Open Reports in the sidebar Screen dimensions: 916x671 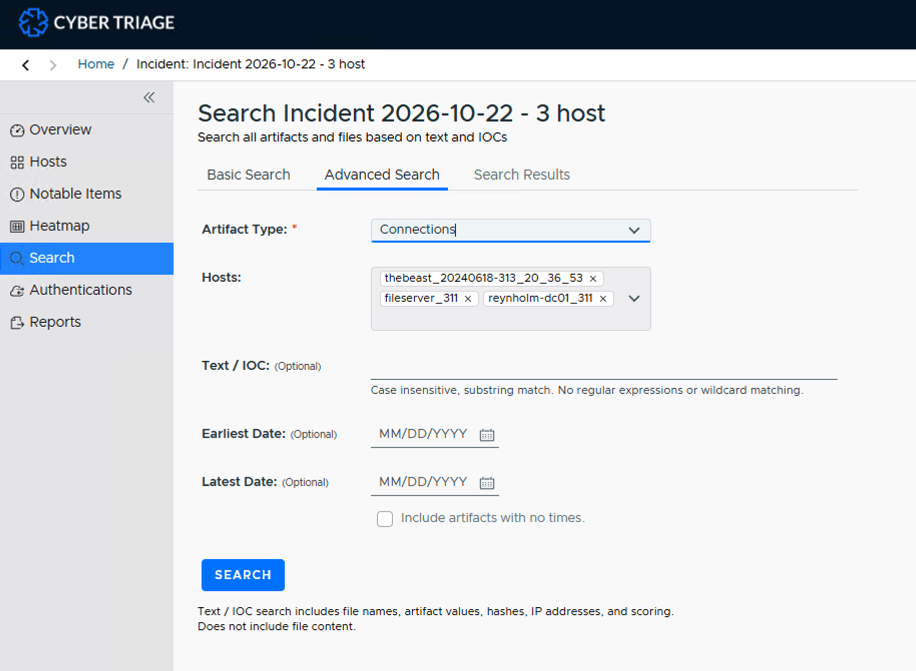[86, 322]
